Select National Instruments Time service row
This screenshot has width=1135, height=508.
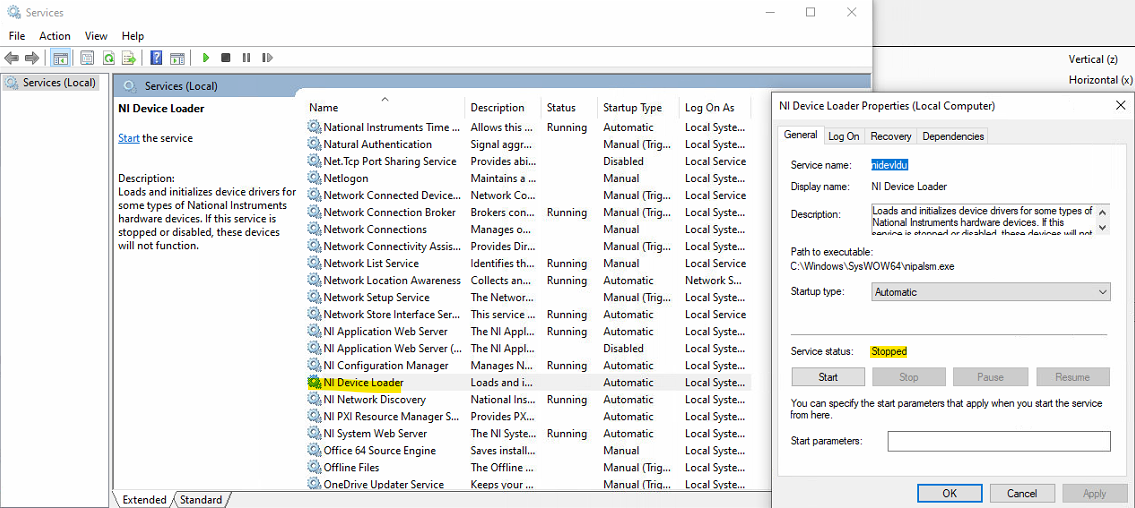tap(528, 127)
